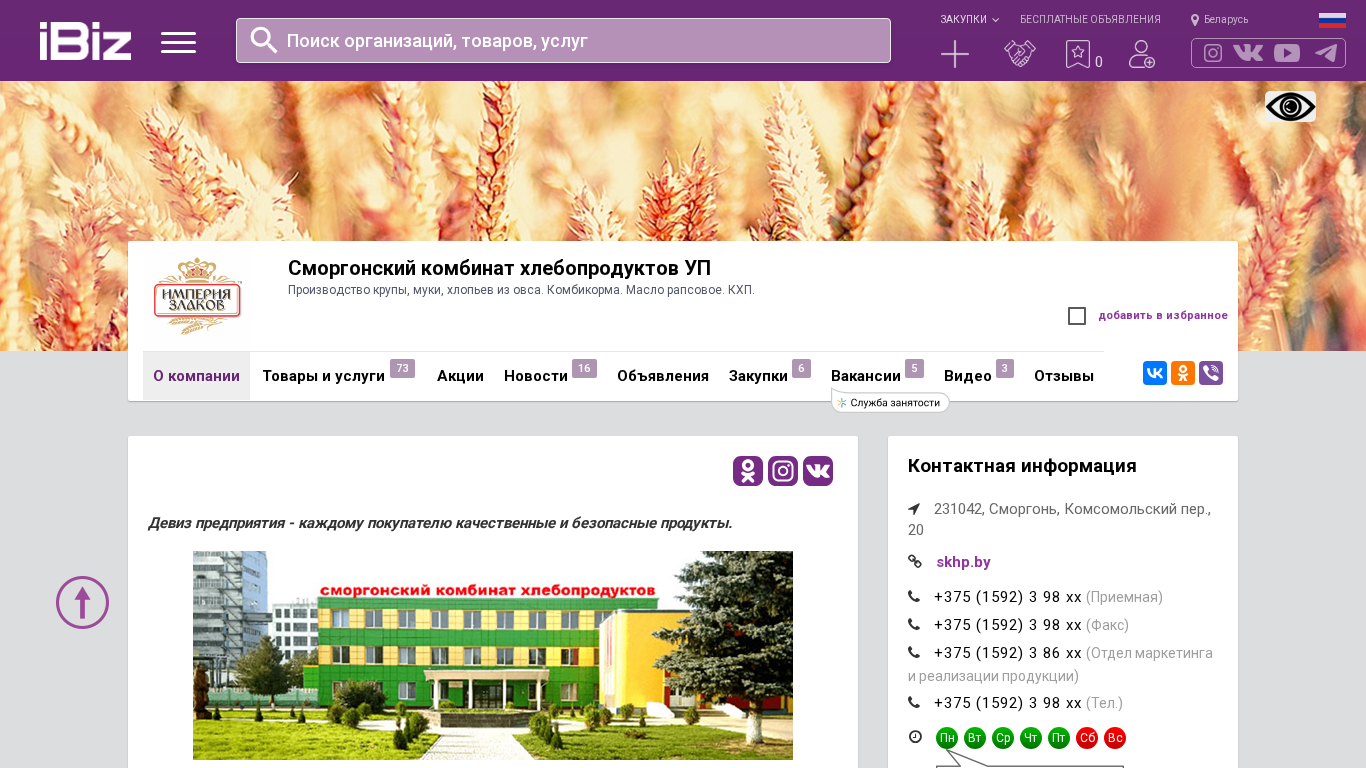Click the Империя Злаков company logo
This screenshot has width=1366, height=768.
pyautogui.click(x=198, y=296)
